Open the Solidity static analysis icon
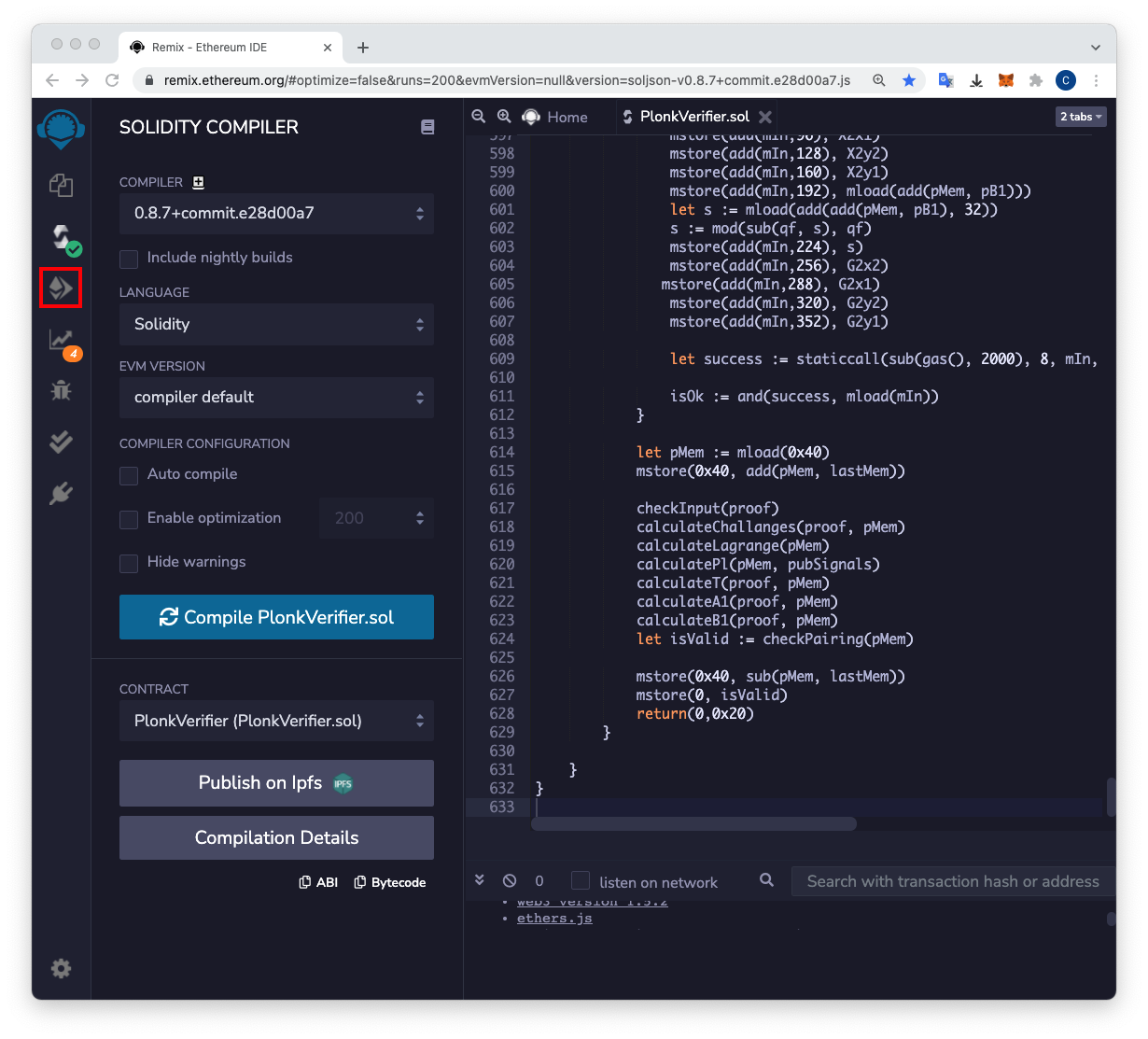The image size is (1148, 1039). (63, 342)
